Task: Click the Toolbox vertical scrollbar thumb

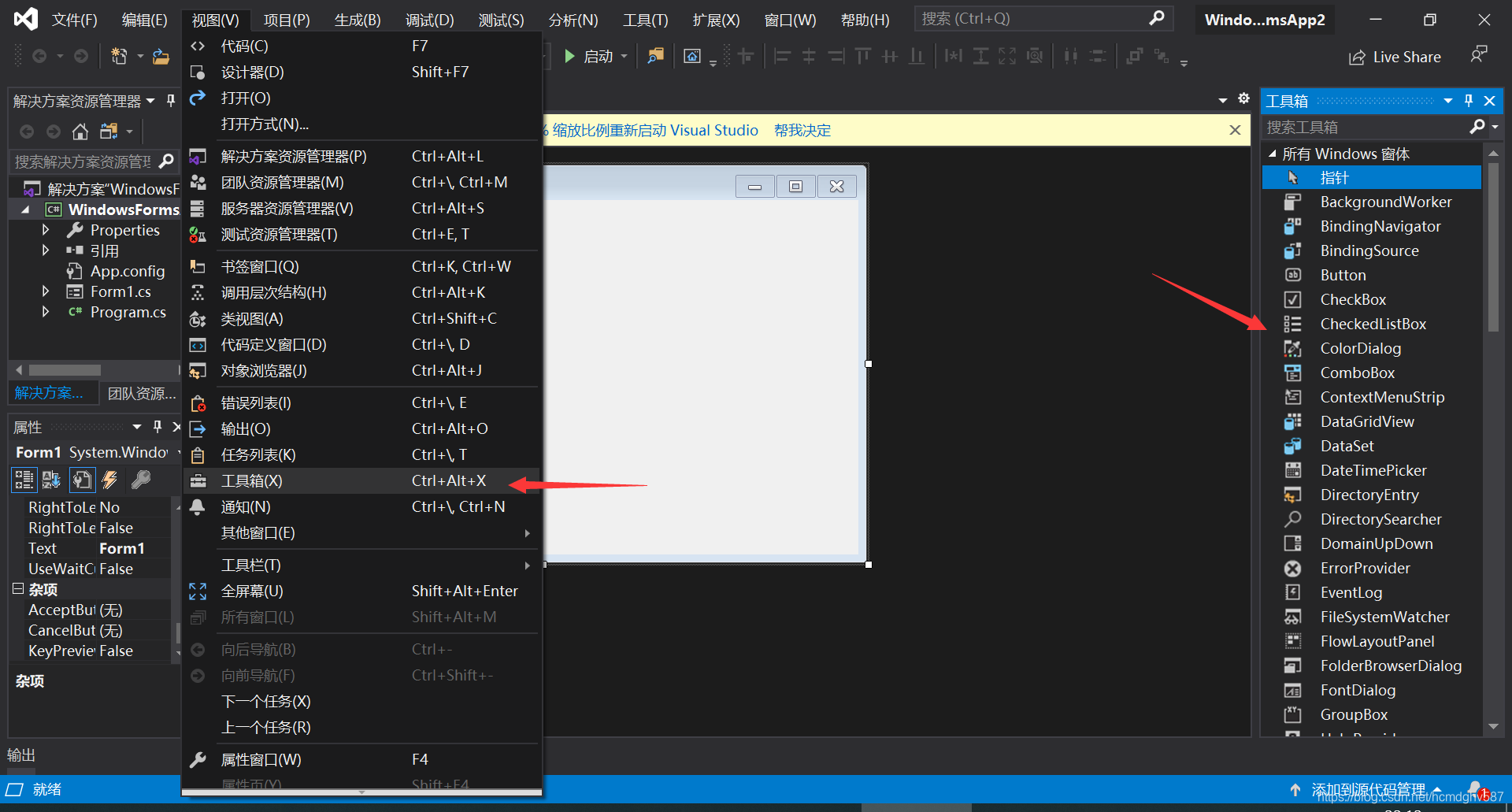Action: [x=1493, y=246]
